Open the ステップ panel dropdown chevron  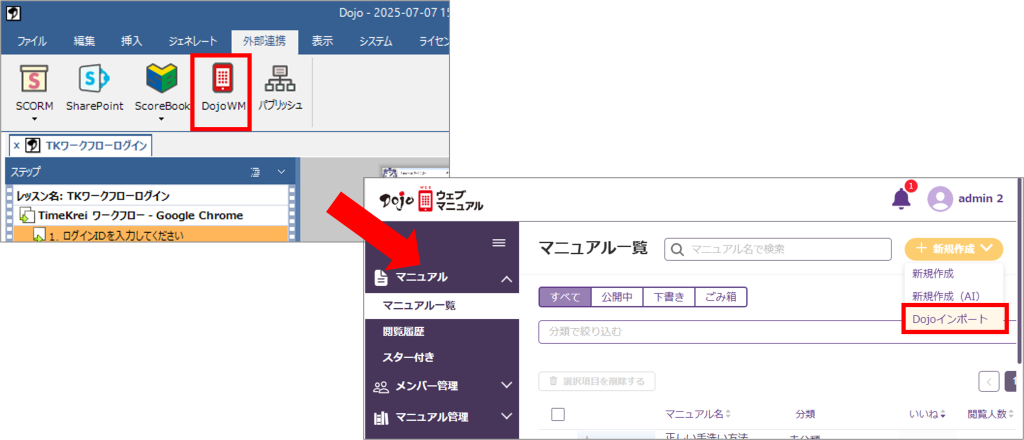click(x=281, y=172)
